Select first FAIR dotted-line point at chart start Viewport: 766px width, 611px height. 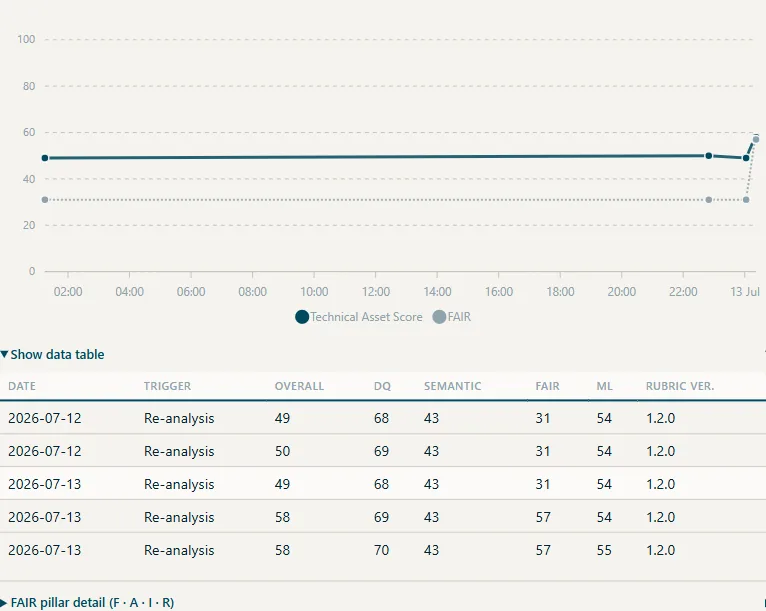[x=45, y=200]
